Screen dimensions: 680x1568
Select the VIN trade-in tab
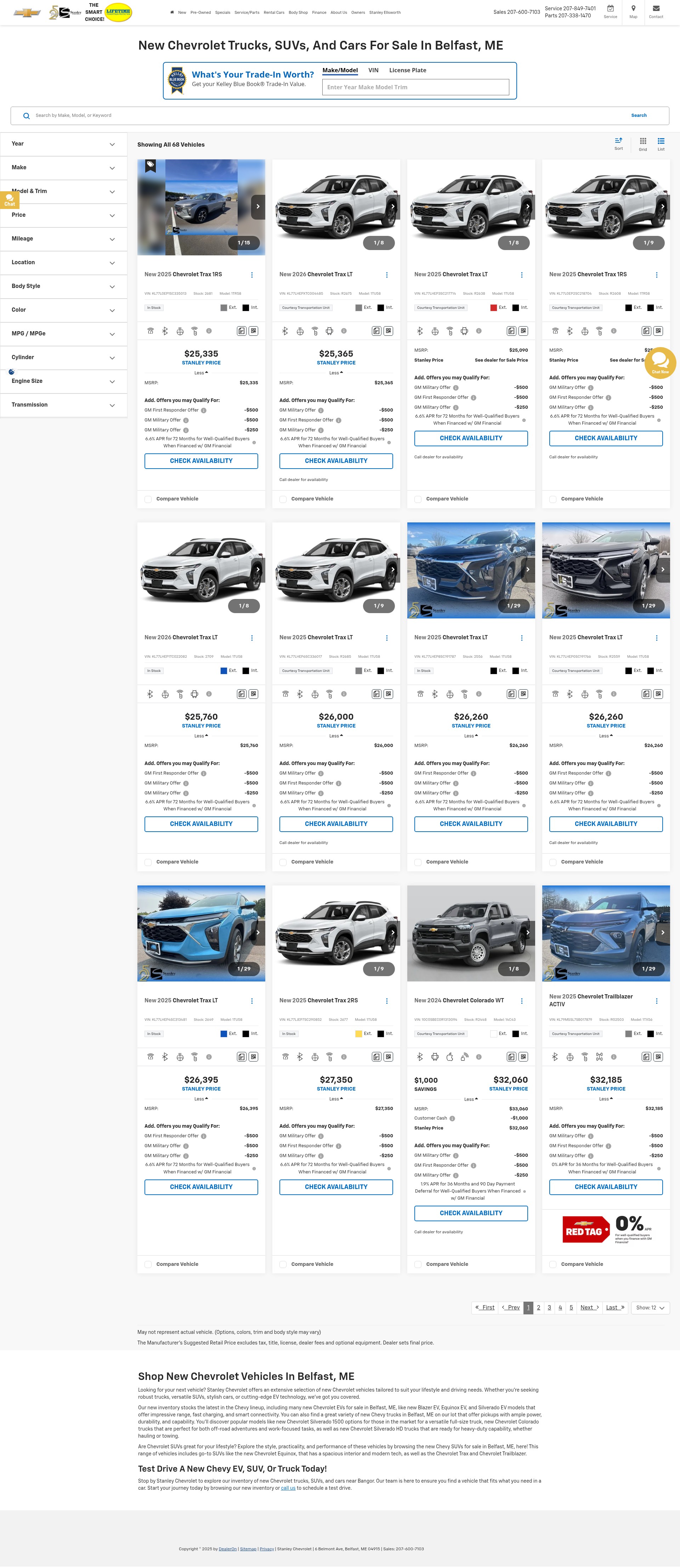373,70
